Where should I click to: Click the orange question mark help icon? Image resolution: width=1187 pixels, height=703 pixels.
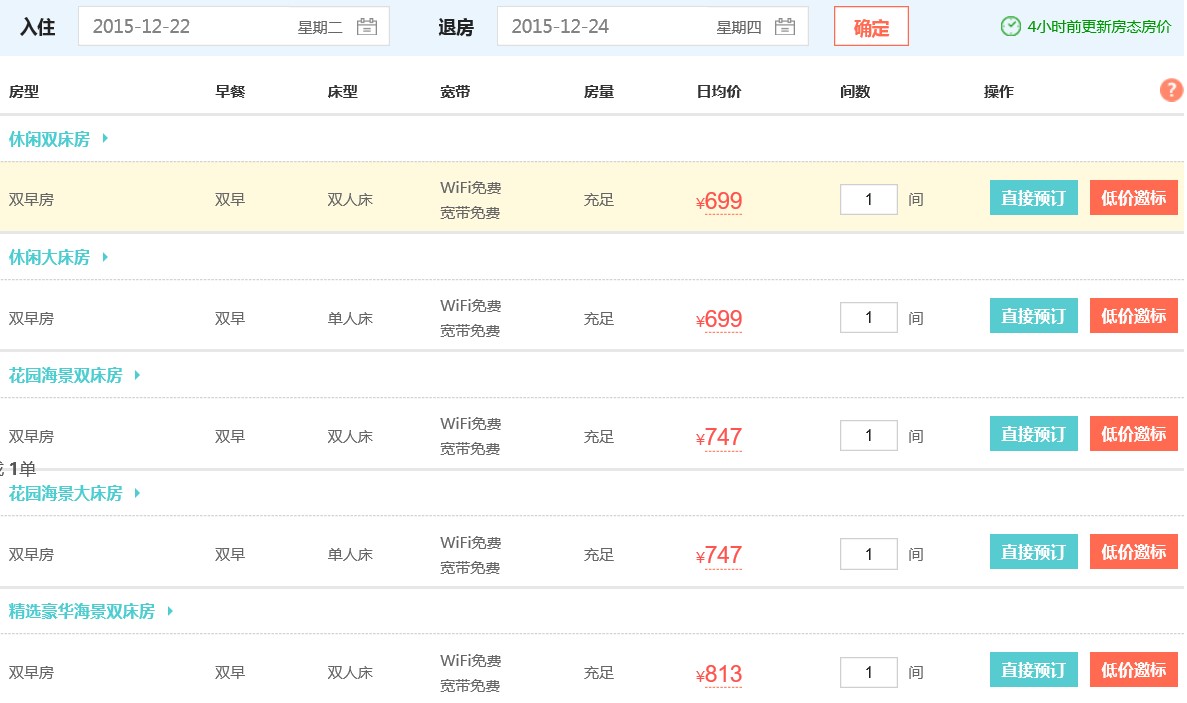click(x=1171, y=91)
